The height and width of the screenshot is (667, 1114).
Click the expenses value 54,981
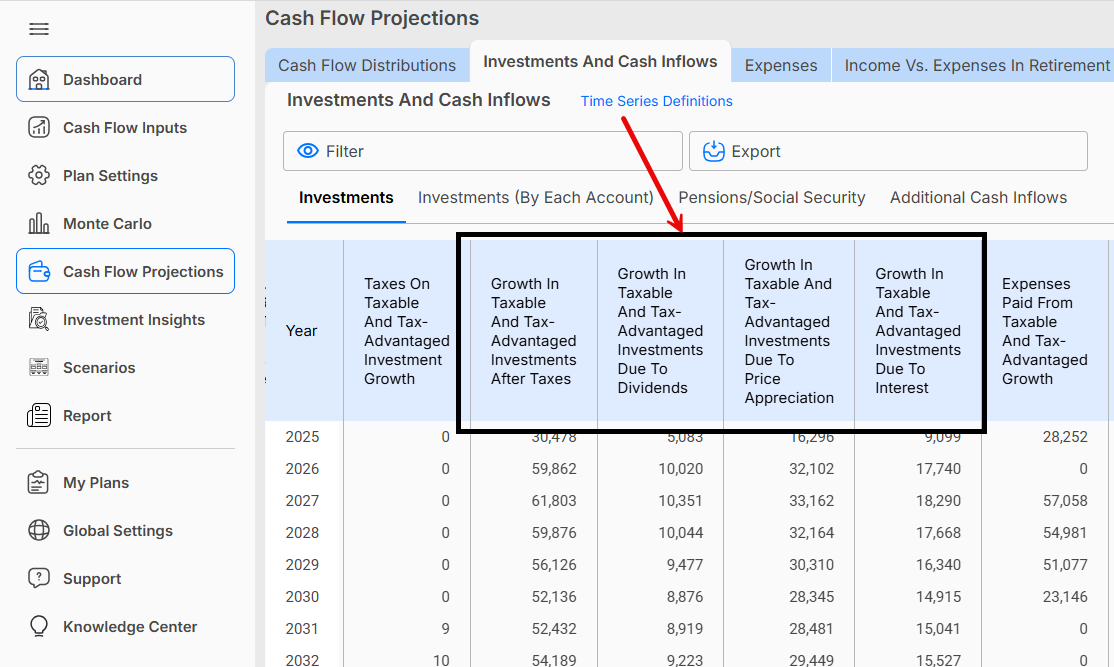[x=1065, y=533]
